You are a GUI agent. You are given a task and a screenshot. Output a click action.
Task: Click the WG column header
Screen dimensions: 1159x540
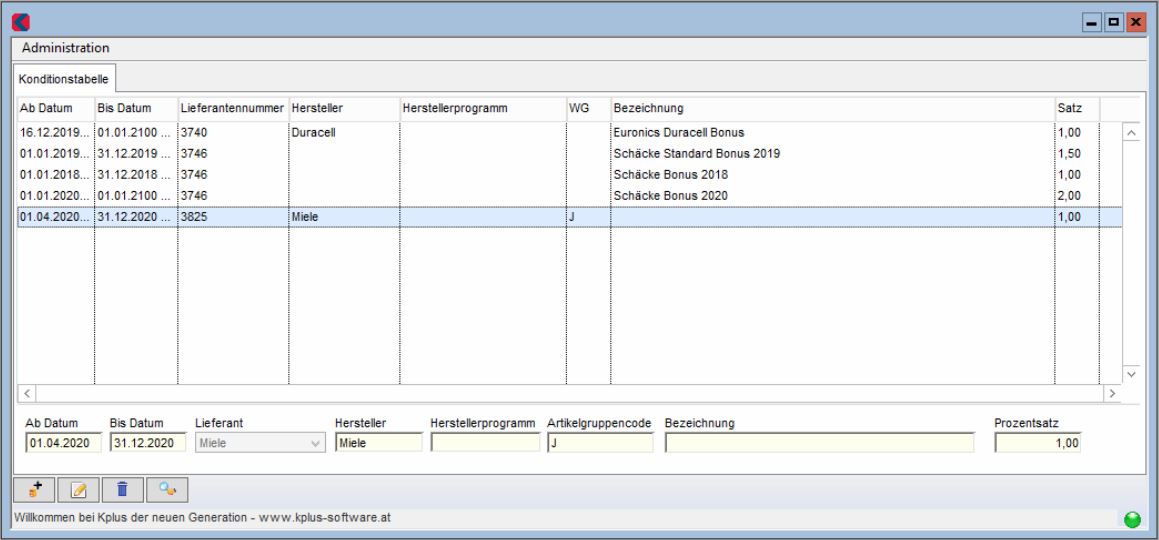click(588, 109)
